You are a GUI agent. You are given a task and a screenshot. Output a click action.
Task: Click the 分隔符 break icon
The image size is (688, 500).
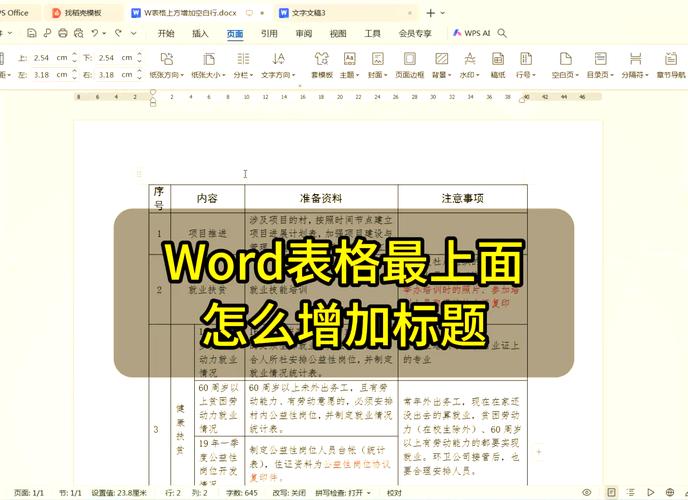(x=635, y=59)
